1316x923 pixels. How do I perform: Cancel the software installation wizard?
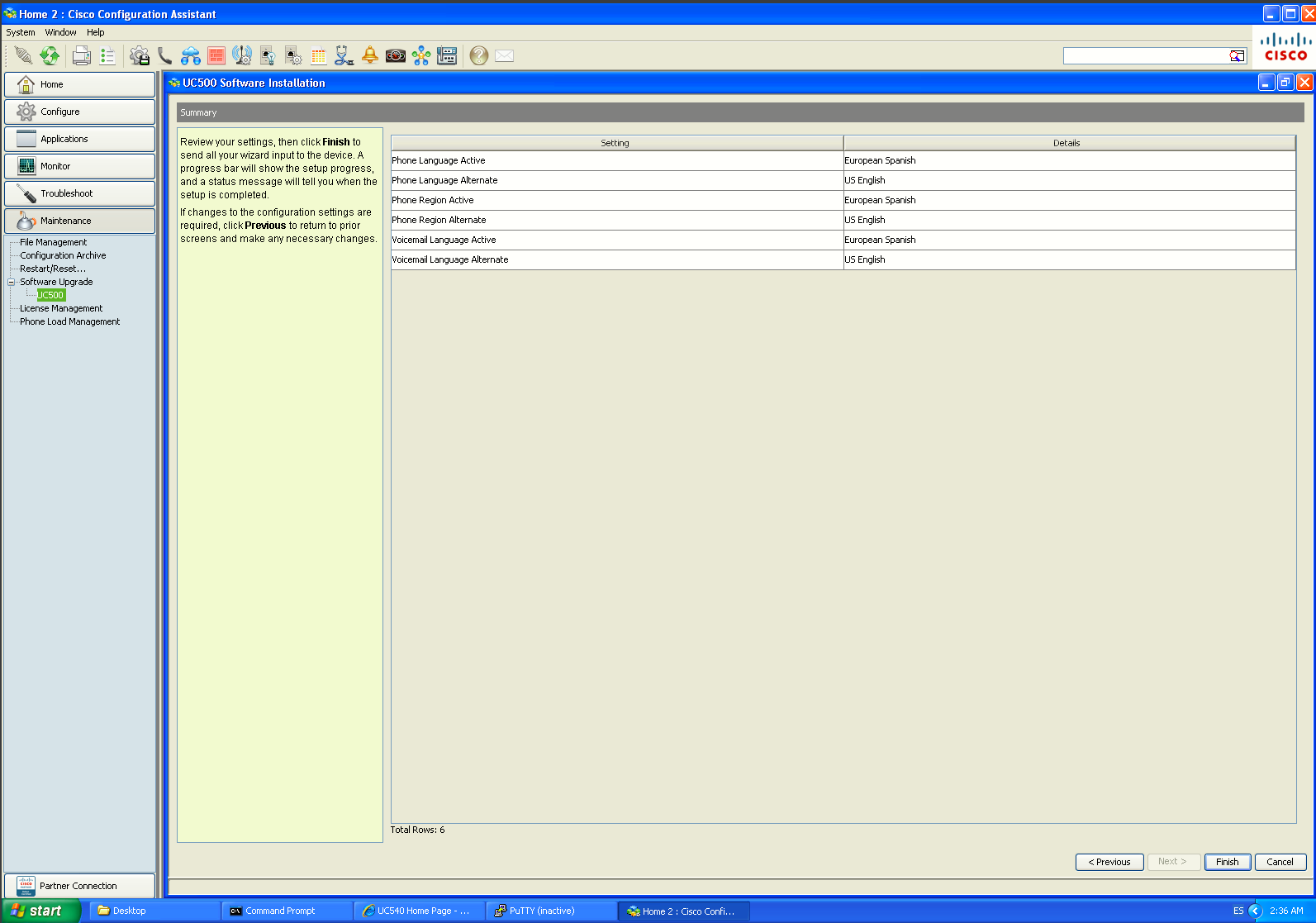[x=1280, y=862]
